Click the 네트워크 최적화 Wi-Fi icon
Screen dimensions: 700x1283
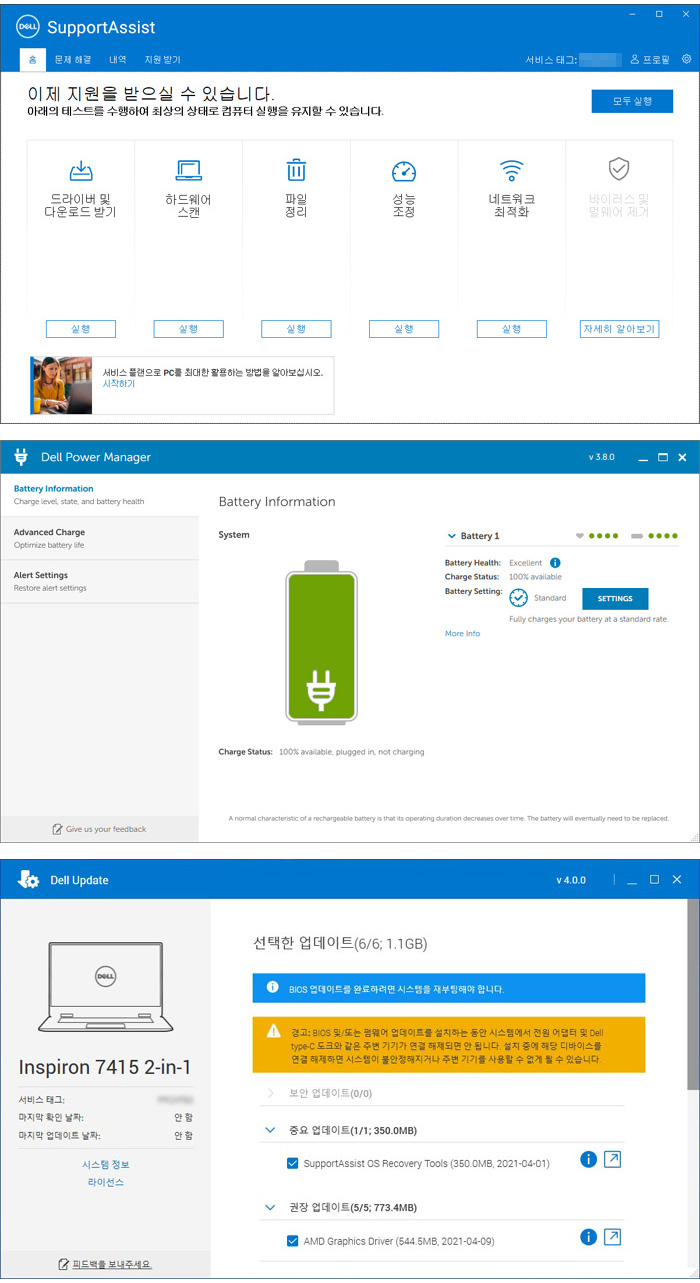click(511, 170)
